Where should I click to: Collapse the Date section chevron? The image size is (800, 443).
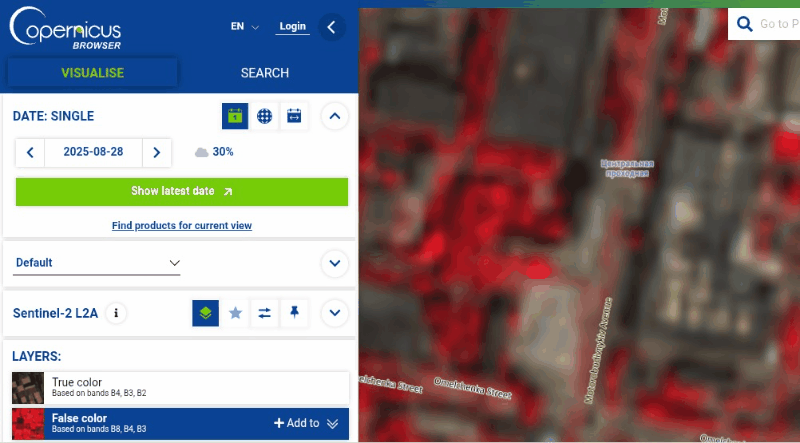[335, 116]
